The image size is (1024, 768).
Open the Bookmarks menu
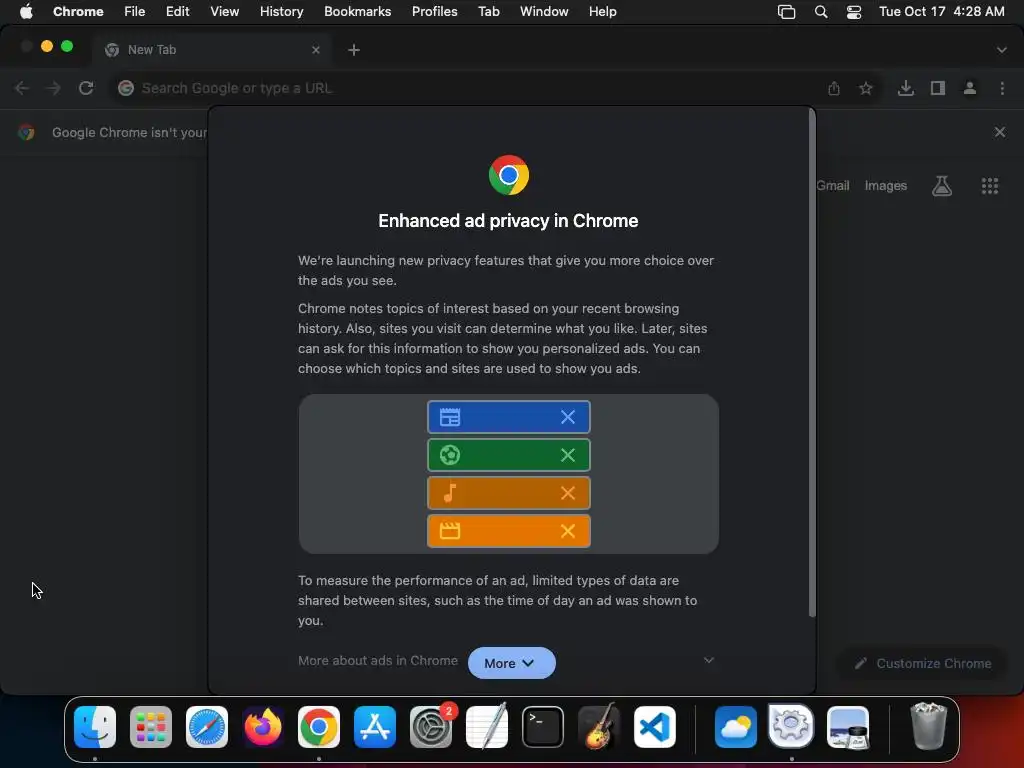pyautogui.click(x=357, y=11)
